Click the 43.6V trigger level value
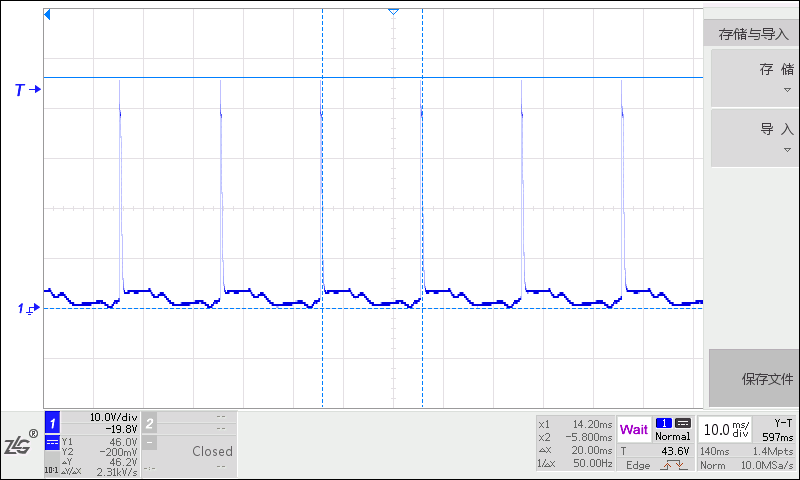The image size is (800, 480). tap(675, 451)
